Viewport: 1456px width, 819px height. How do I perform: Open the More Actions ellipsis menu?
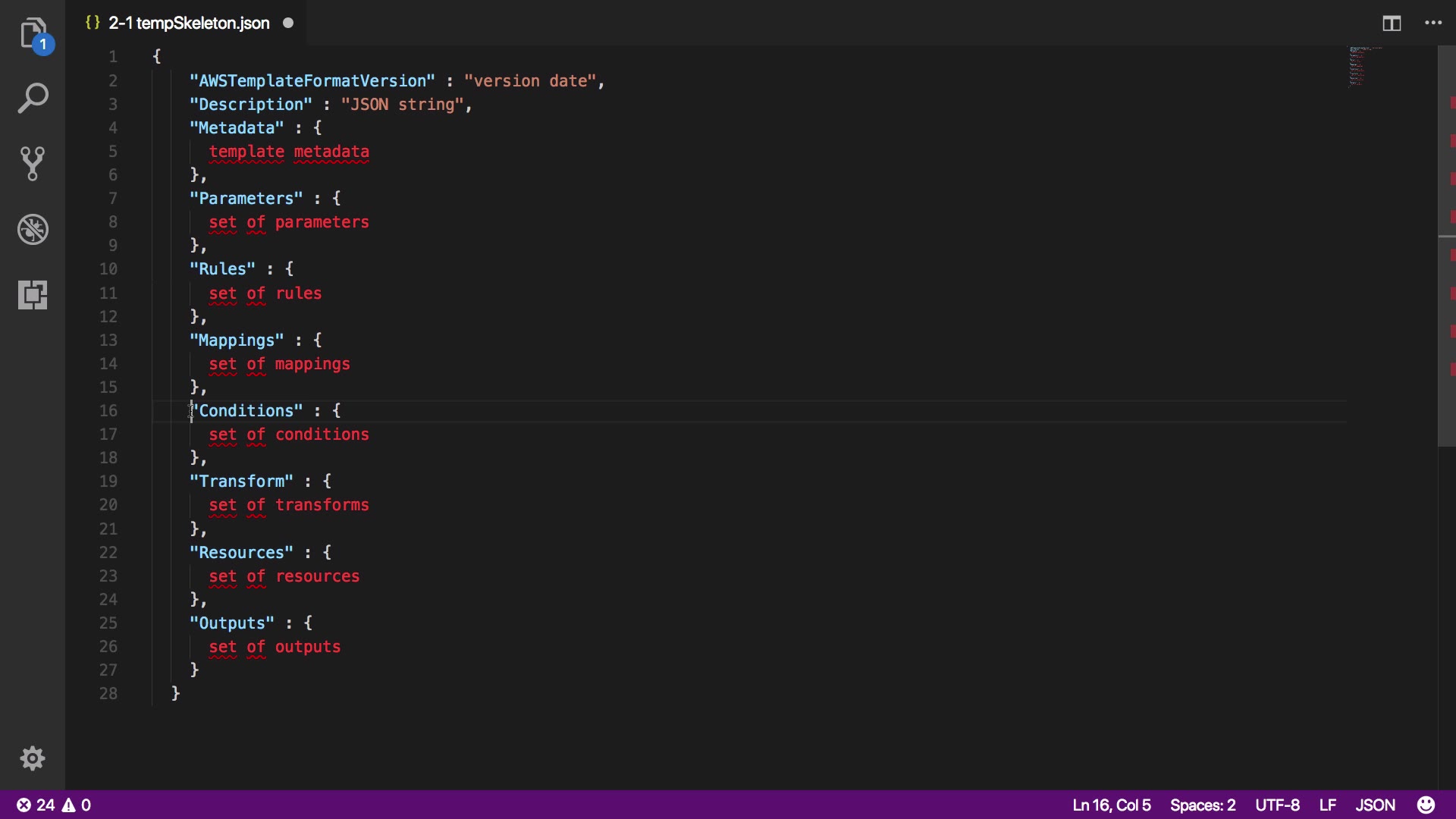pyautogui.click(x=1432, y=24)
